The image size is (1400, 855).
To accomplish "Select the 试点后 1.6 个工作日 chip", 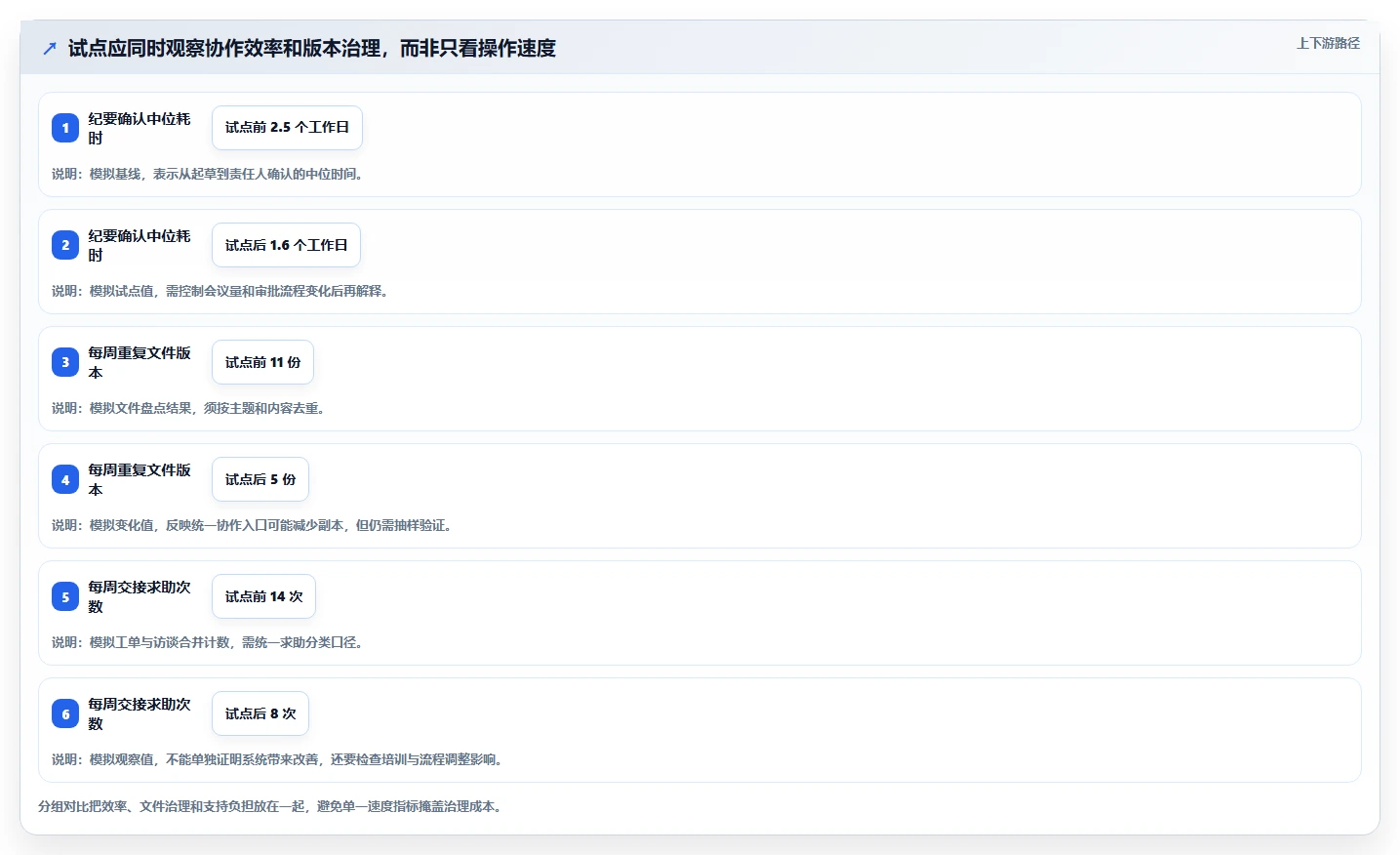I will pyautogui.click(x=286, y=245).
